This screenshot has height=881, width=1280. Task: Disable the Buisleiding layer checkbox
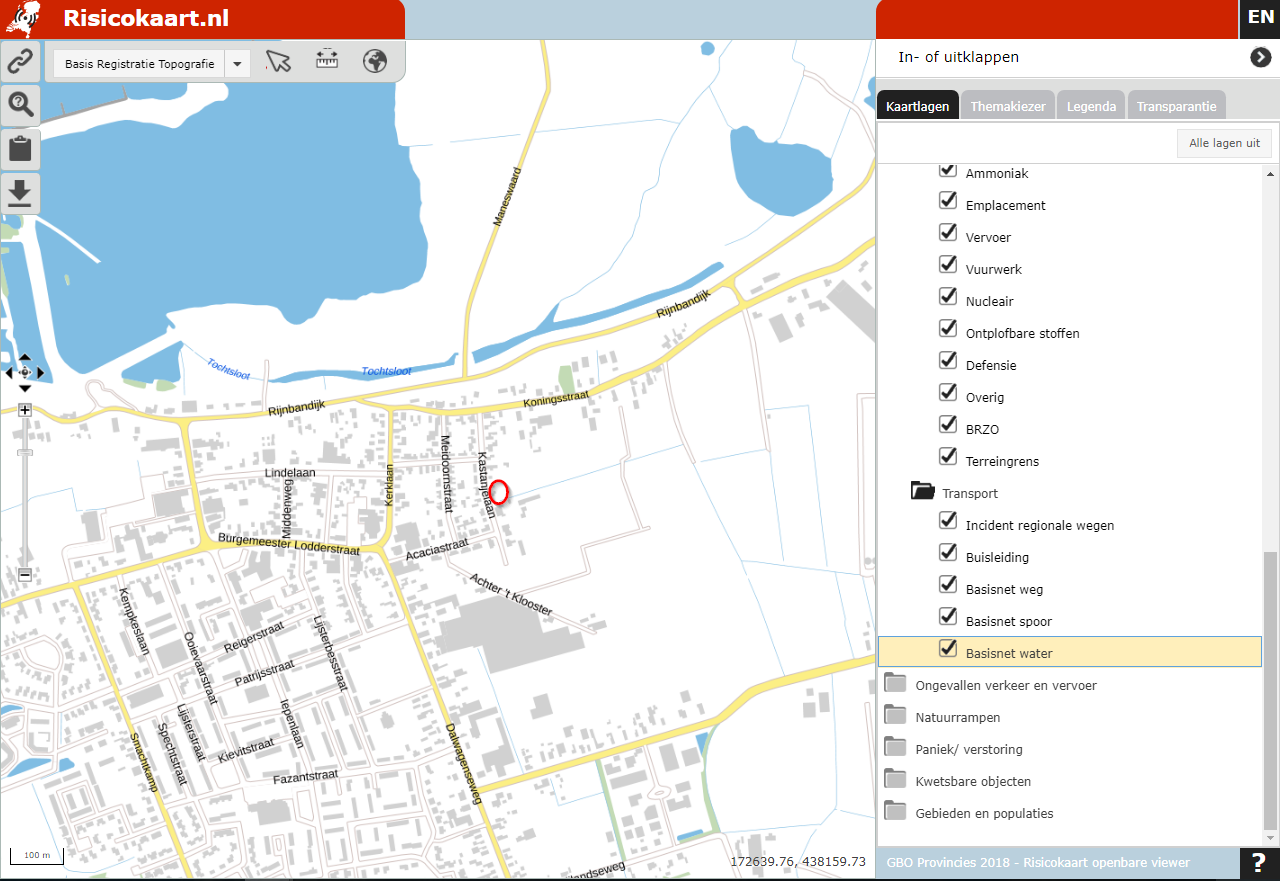948,553
